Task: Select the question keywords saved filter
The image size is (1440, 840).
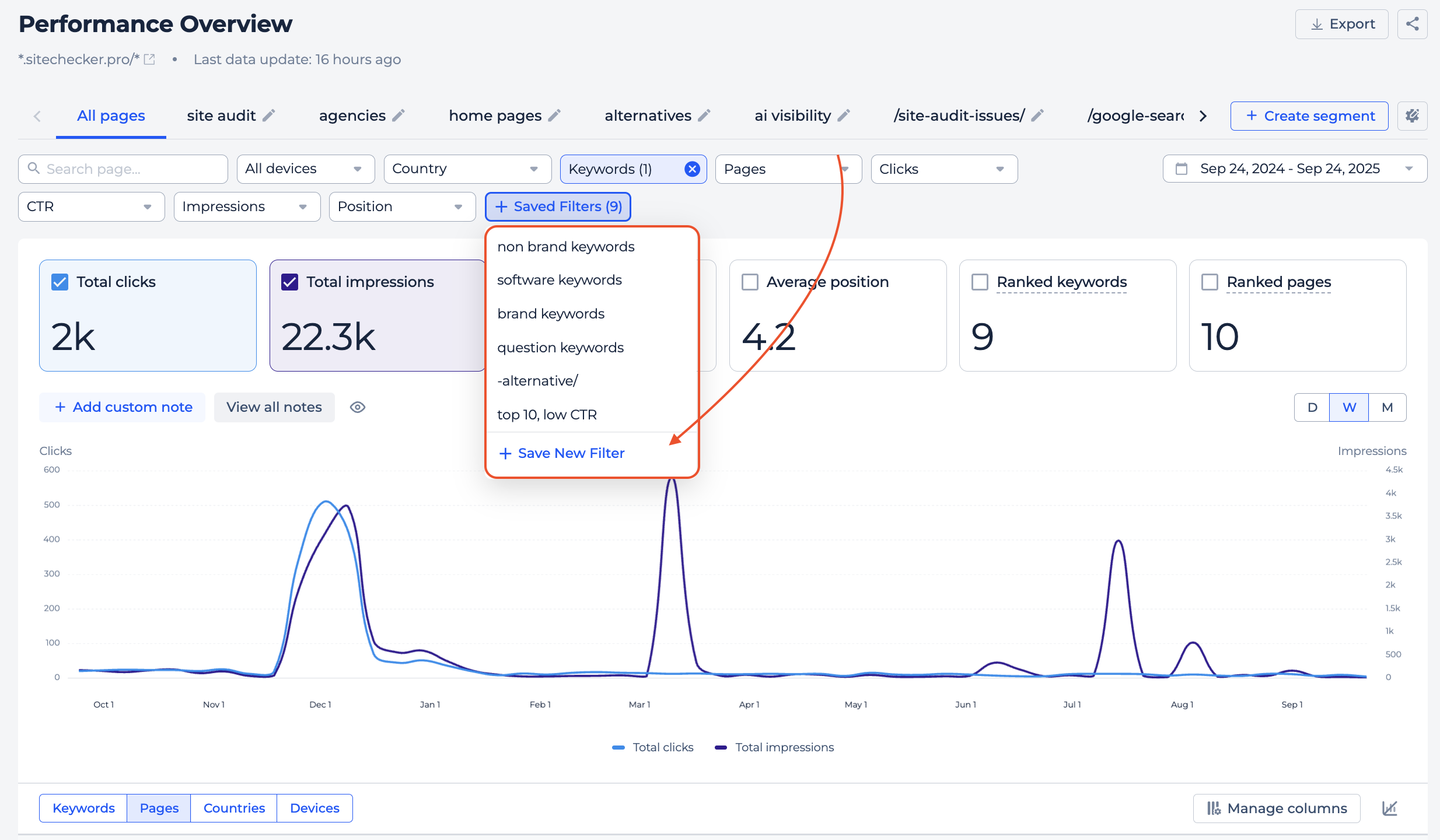Action: coord(560,348)
